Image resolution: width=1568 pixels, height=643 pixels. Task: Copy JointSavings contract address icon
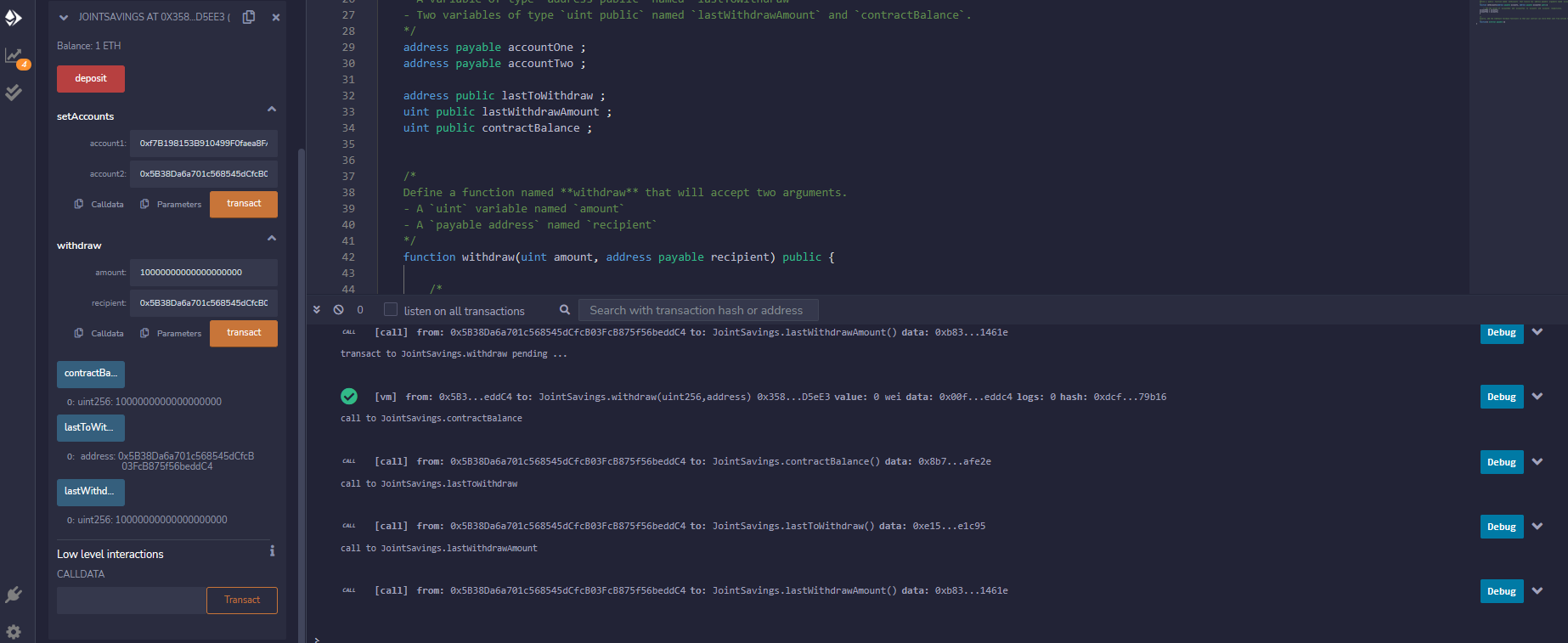[249, 17]
